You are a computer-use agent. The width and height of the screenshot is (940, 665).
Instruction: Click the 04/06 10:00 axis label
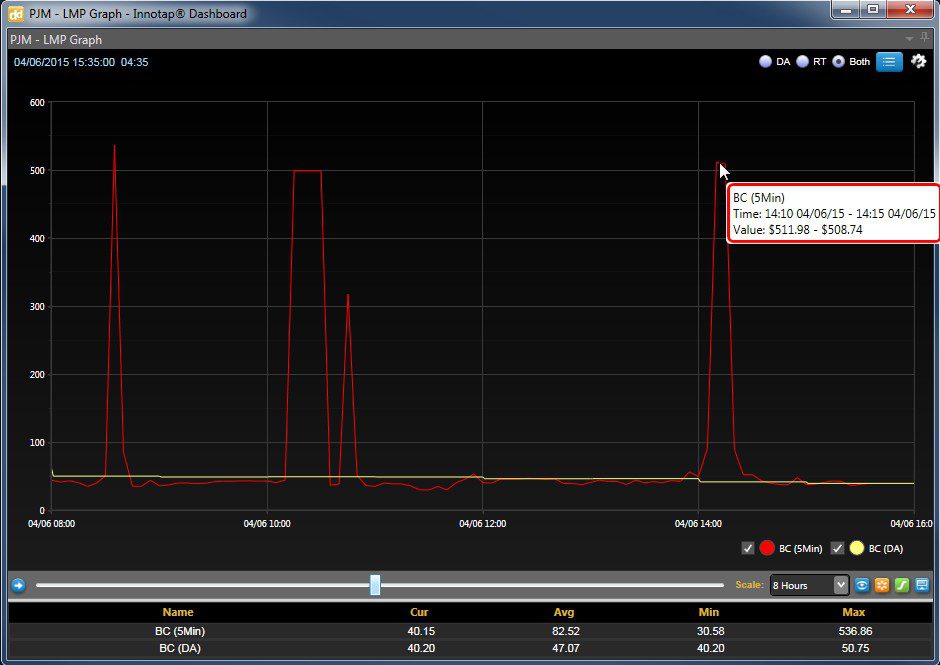click(x=267, y=523)
